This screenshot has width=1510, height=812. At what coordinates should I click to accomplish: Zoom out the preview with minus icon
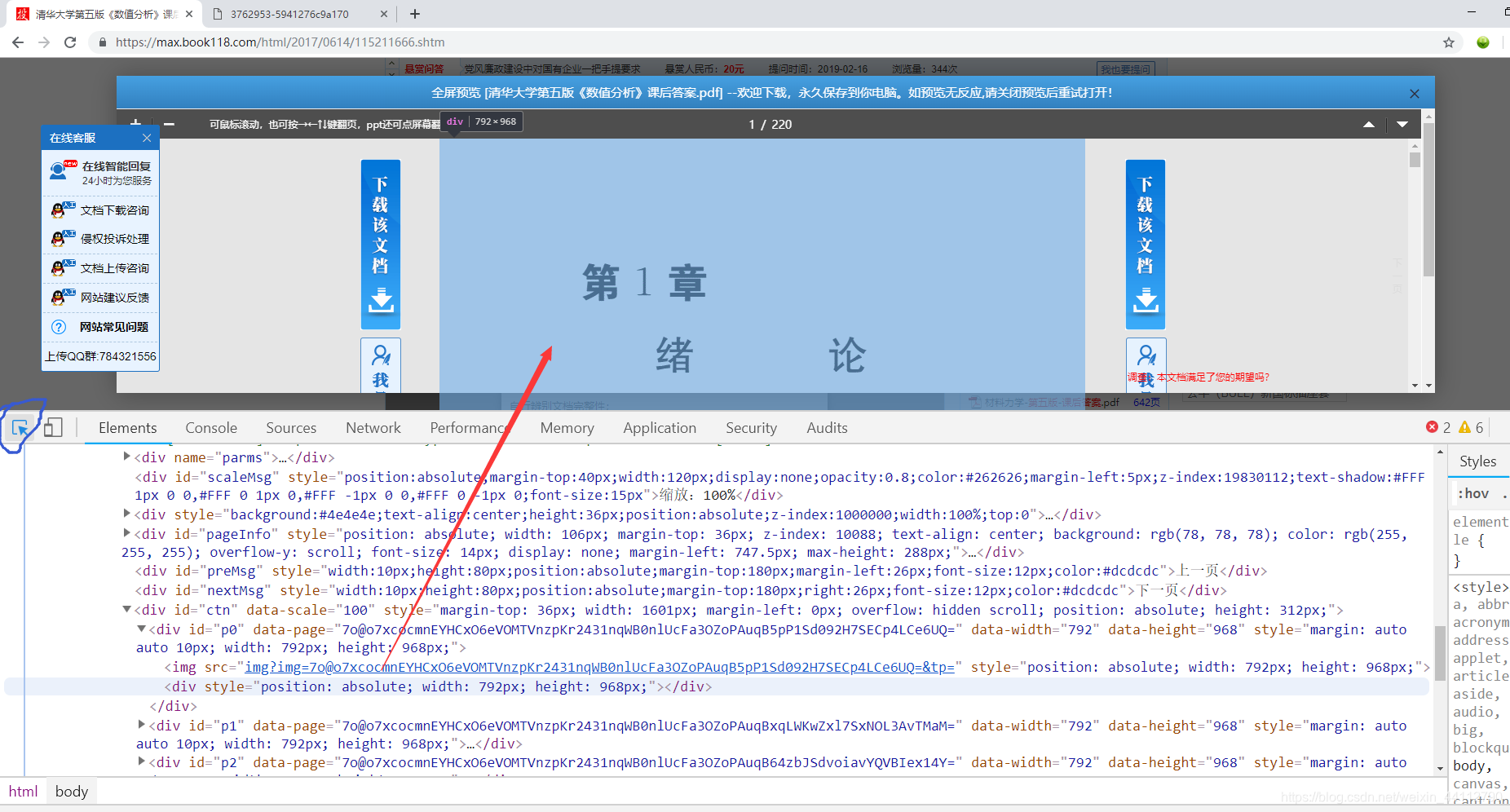[x=169, y=124]
